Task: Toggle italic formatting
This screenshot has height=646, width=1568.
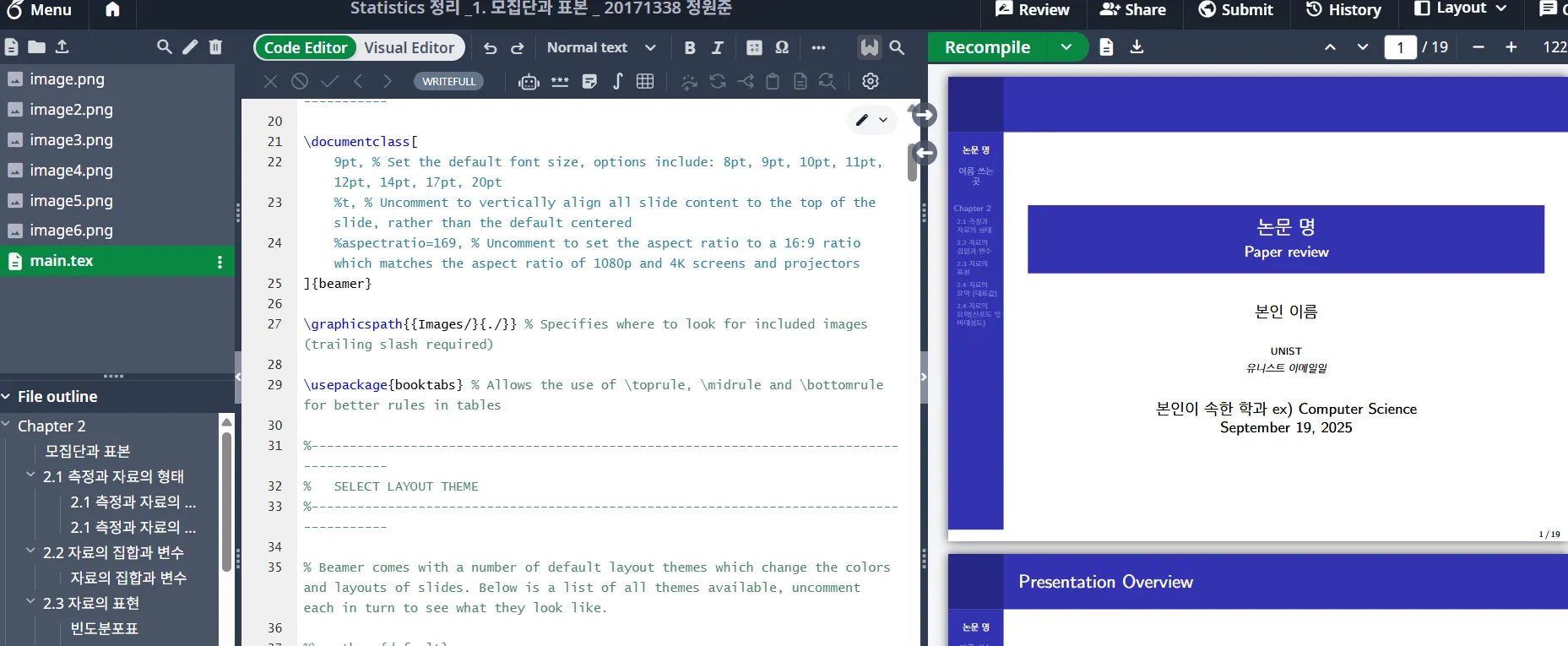Action: click(718, 48)
